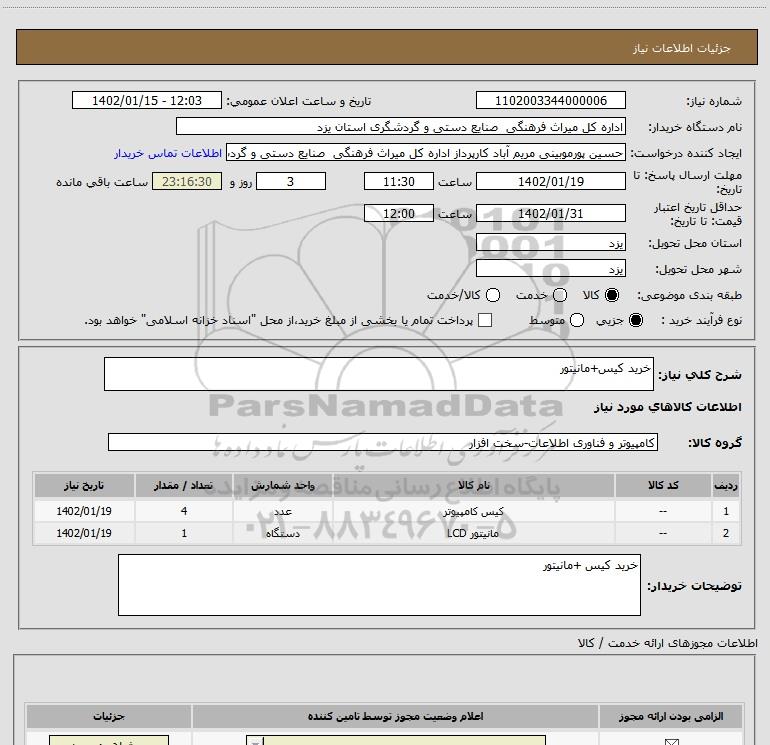Click the واحد شمارش column header
This screenshot has width=770, height=745.
point(283,485)
